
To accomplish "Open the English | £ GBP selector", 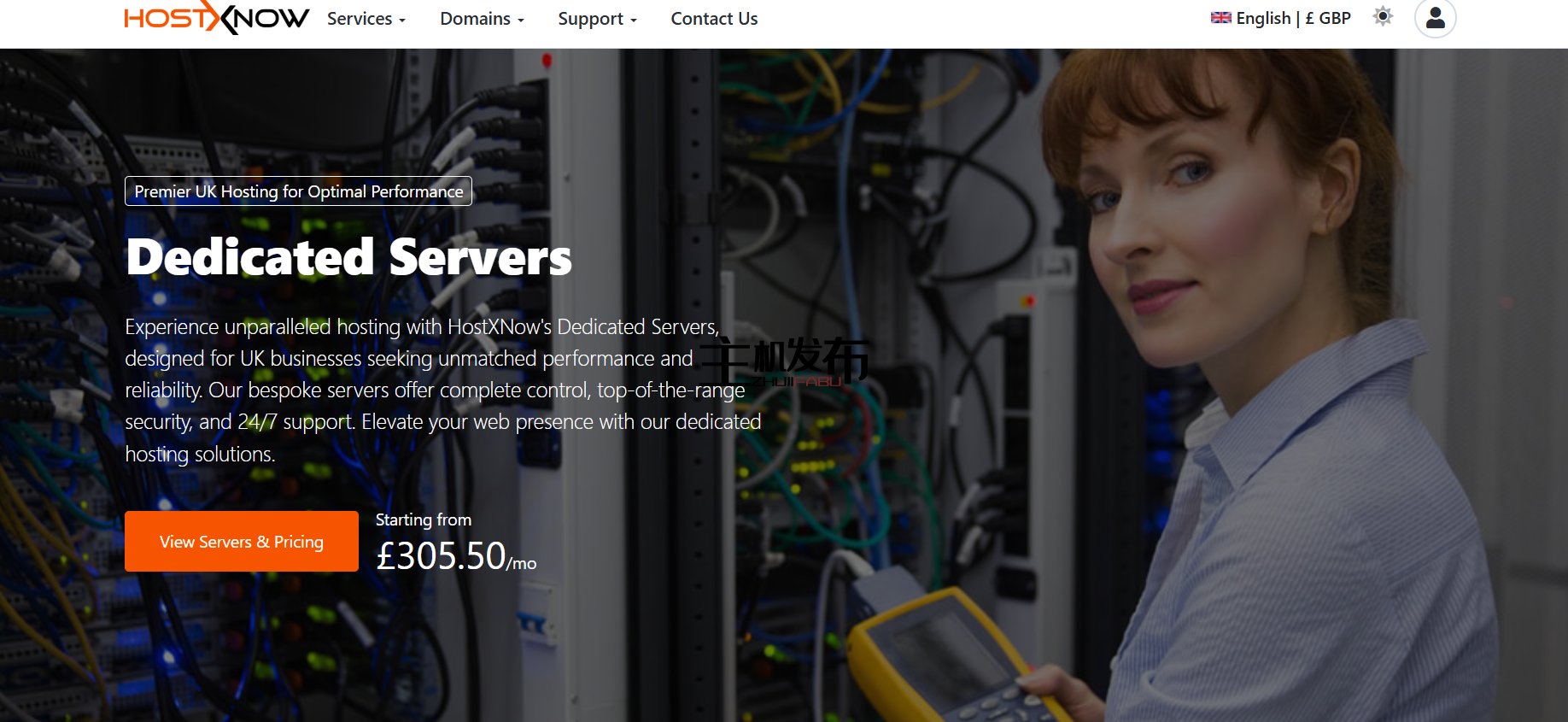I will click(1292, 18).
